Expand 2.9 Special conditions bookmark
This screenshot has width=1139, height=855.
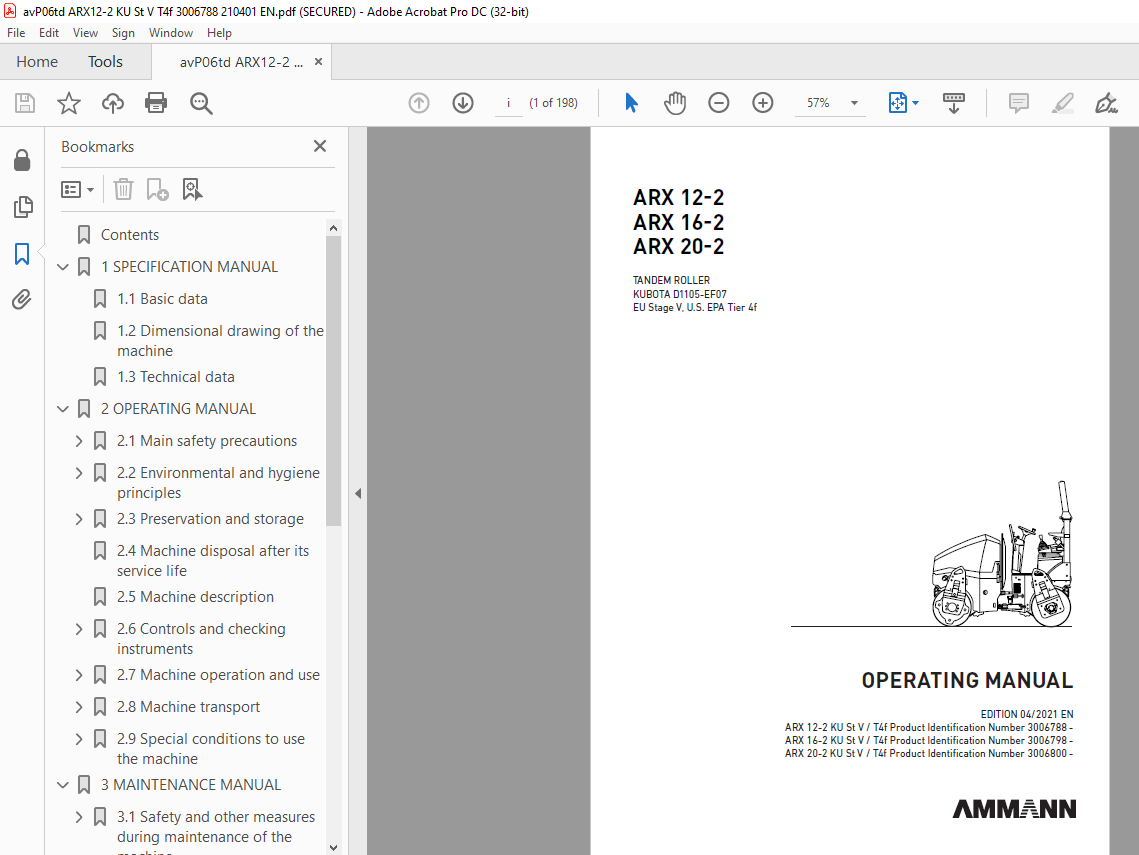coord(79,739)
